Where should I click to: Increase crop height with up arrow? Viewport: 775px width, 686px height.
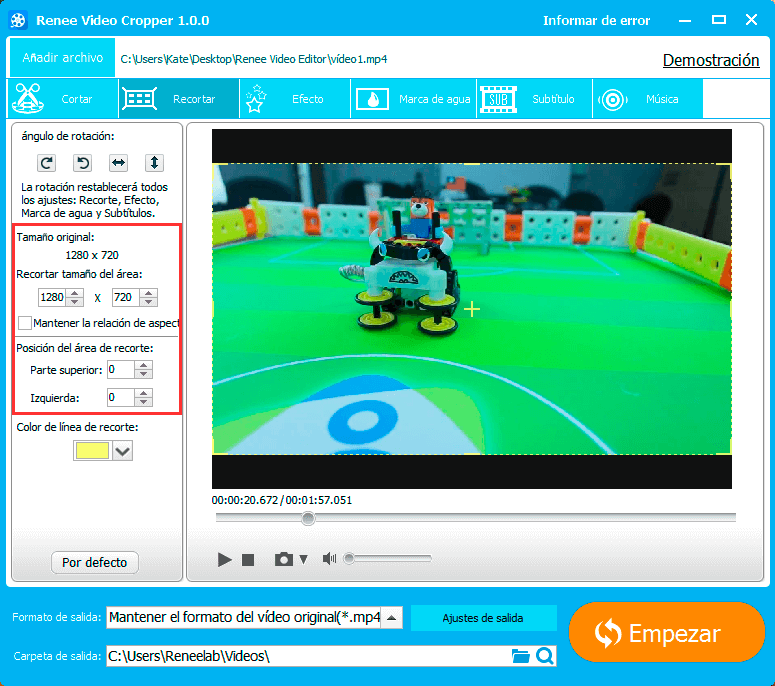click(149, 293)
